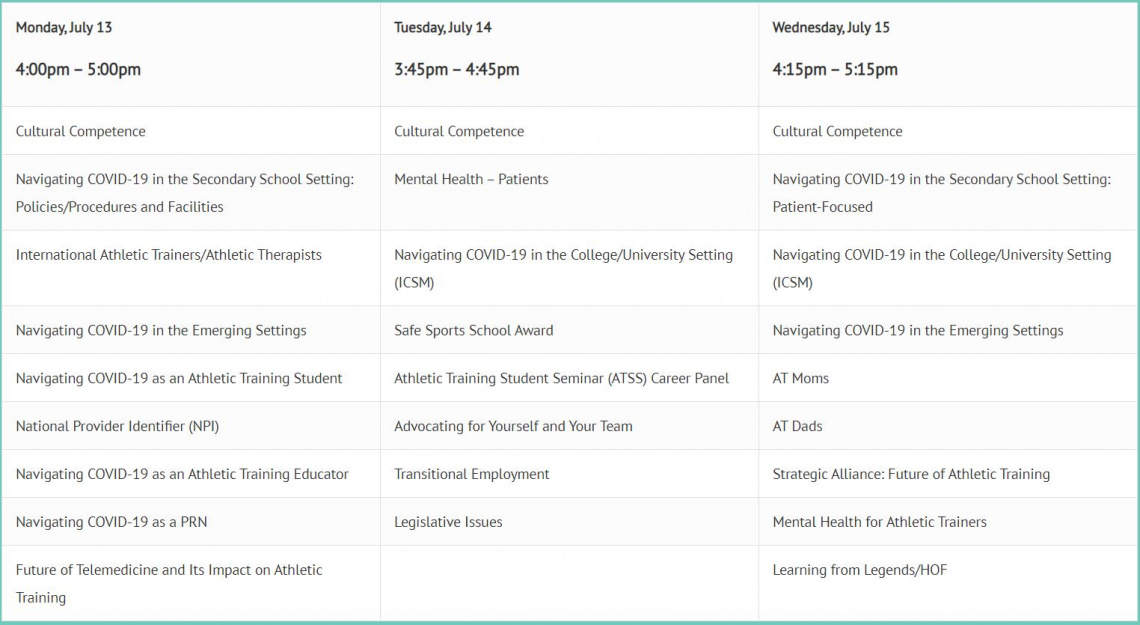Viewport: 1140px width, 625px height.
Task: Click Cultural Competence under Monday
Action: click(x=81, y=132)
